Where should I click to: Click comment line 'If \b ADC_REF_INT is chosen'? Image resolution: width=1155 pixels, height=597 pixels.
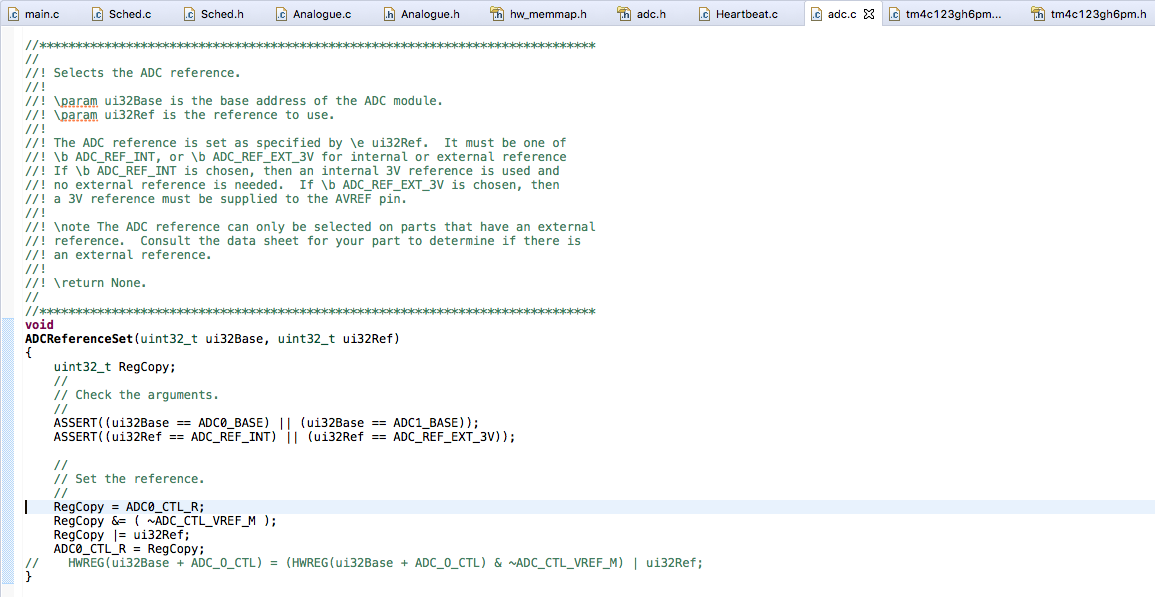coord(292,171)
